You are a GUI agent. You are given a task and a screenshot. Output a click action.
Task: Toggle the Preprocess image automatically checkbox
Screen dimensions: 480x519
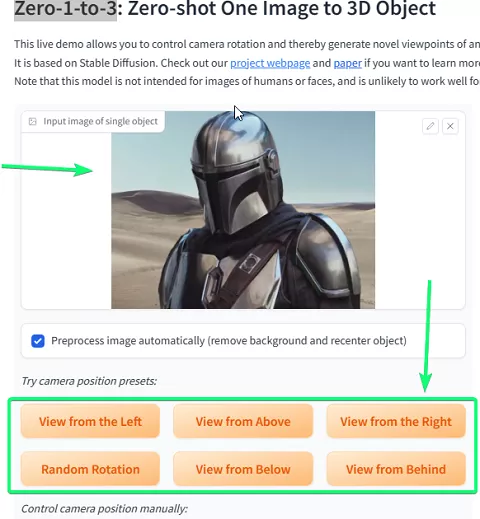pyautogui.click(x=38, y=341)
